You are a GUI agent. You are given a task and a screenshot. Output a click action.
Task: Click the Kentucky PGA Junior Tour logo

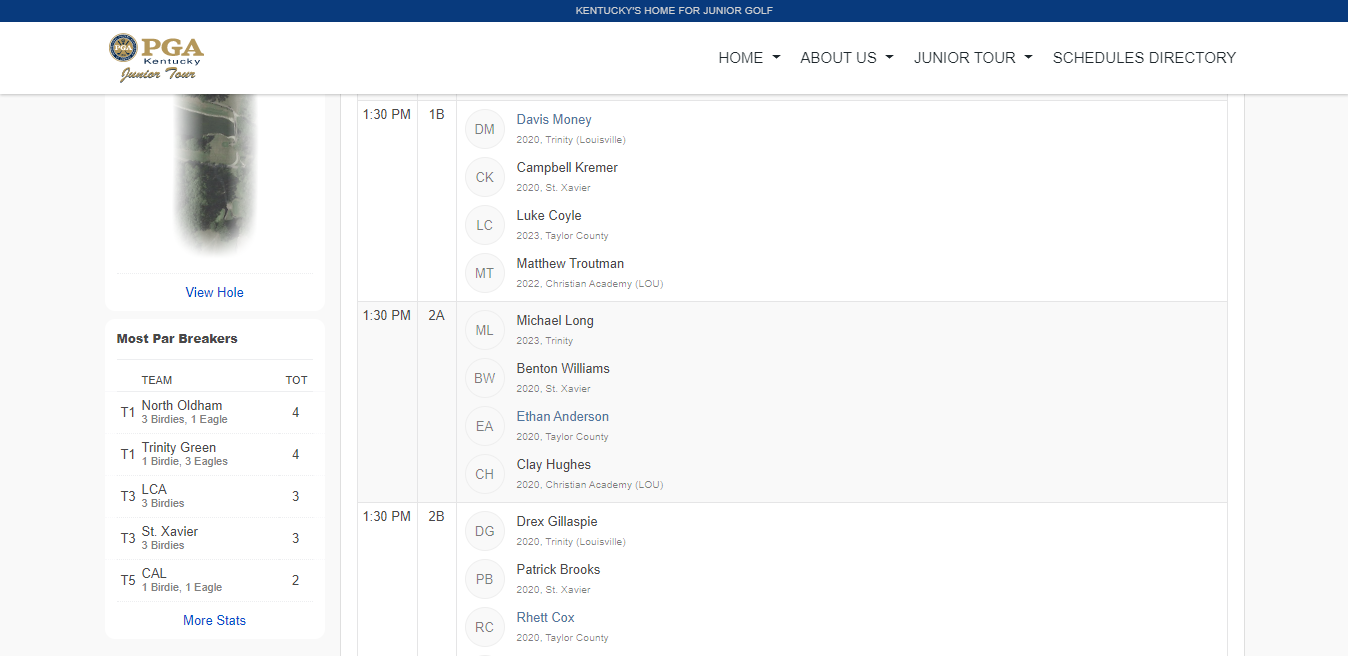156,58
